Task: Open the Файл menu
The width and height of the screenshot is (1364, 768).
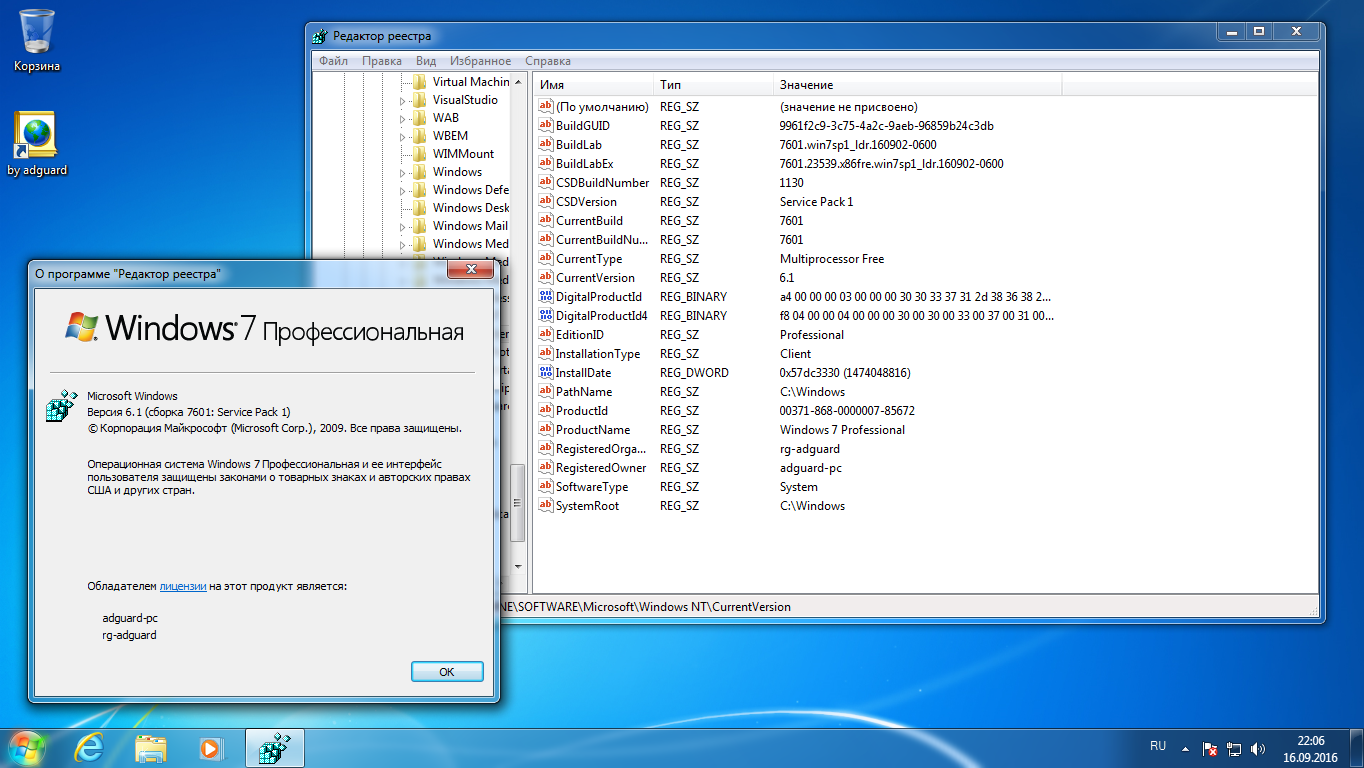Action: (334, 61)
